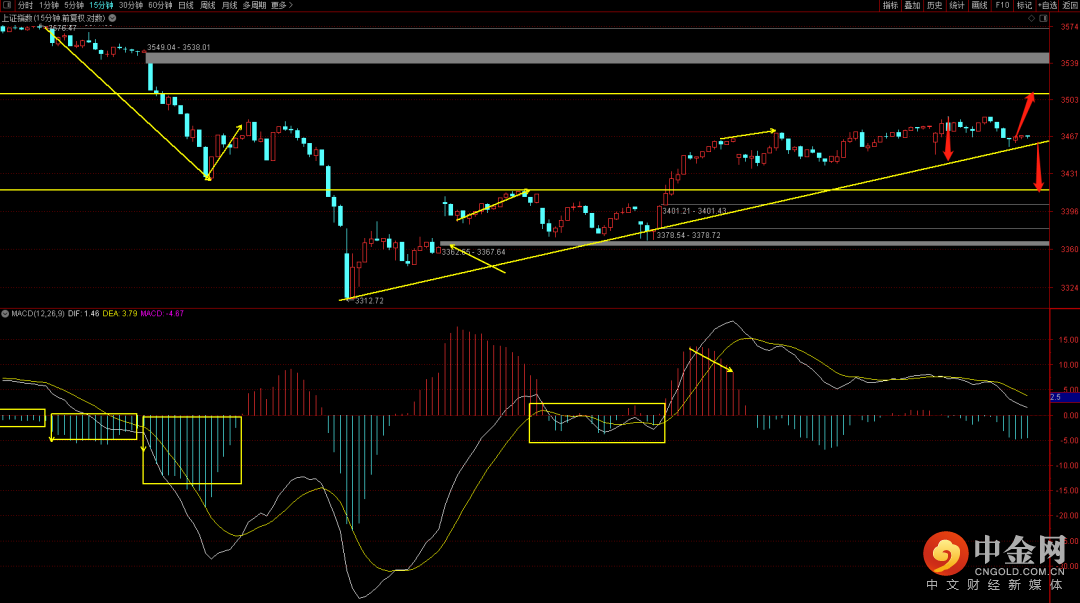This screenshot has height=603, width=1080.
Task: Open the 统计 statistics tool
Action: tap(957, 5)
